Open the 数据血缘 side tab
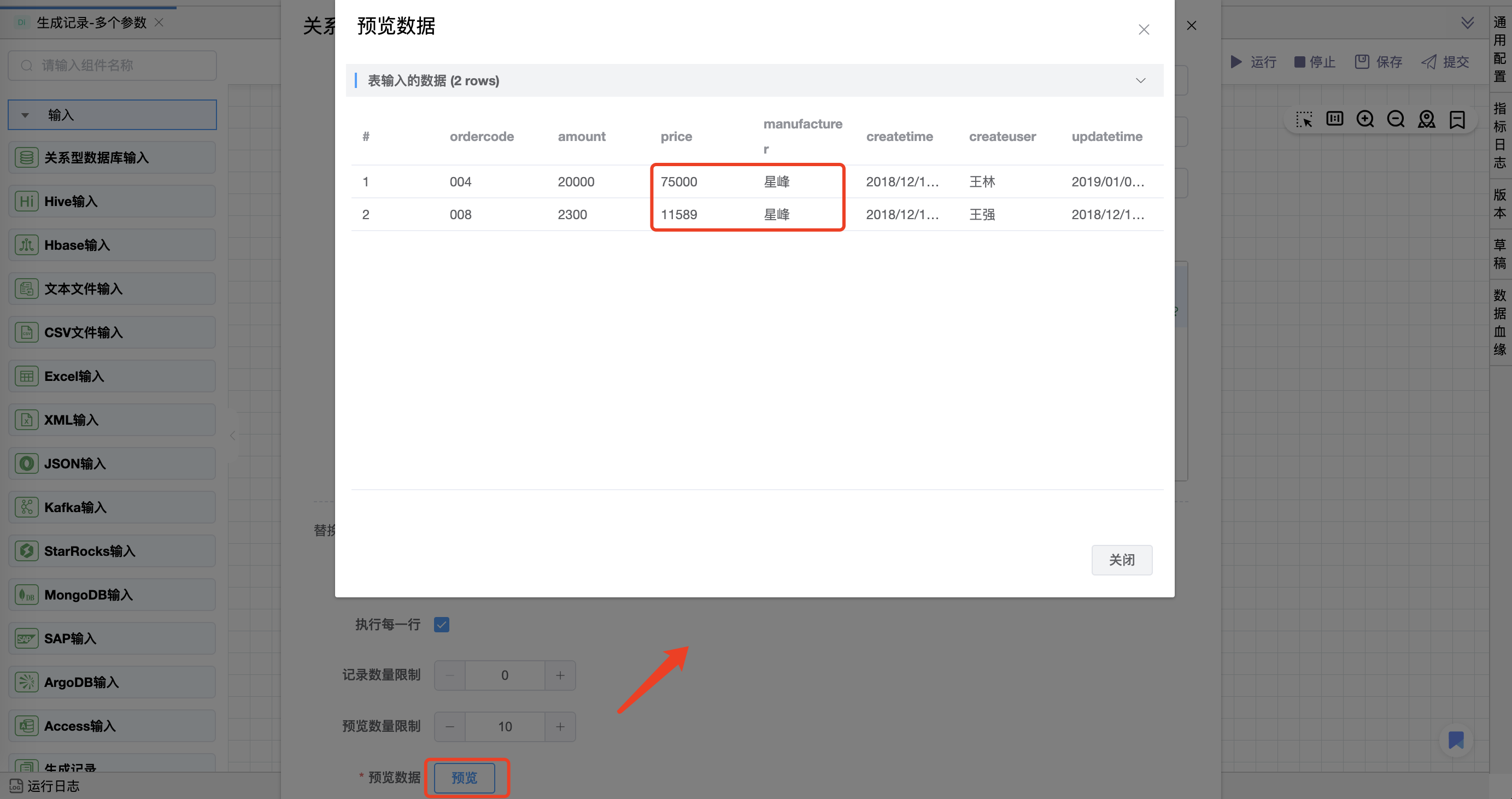Screen dimensions: 1512x799 pyautogui.click(x=1499, y=322)
